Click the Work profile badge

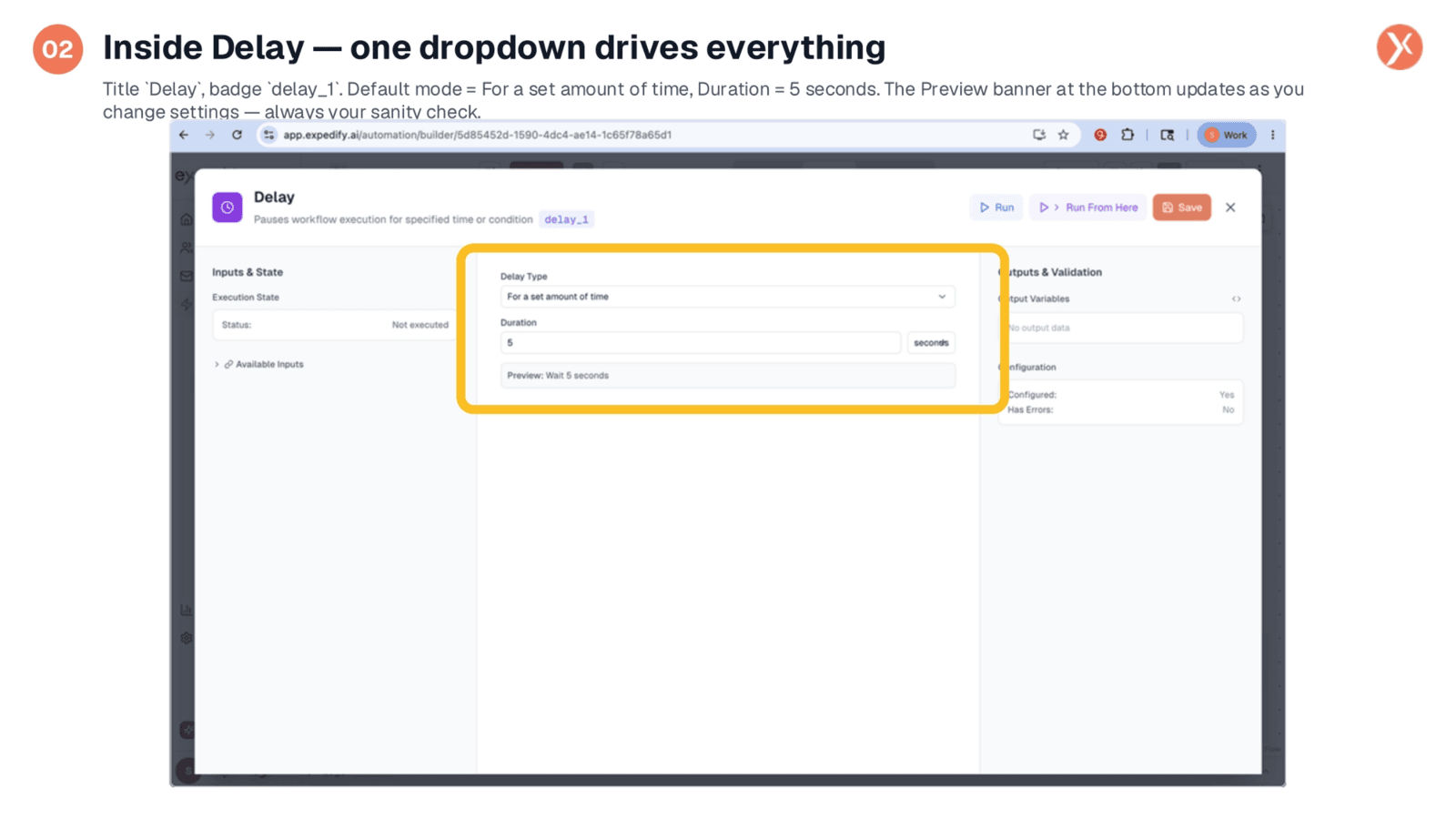(x=1227, y=135)
